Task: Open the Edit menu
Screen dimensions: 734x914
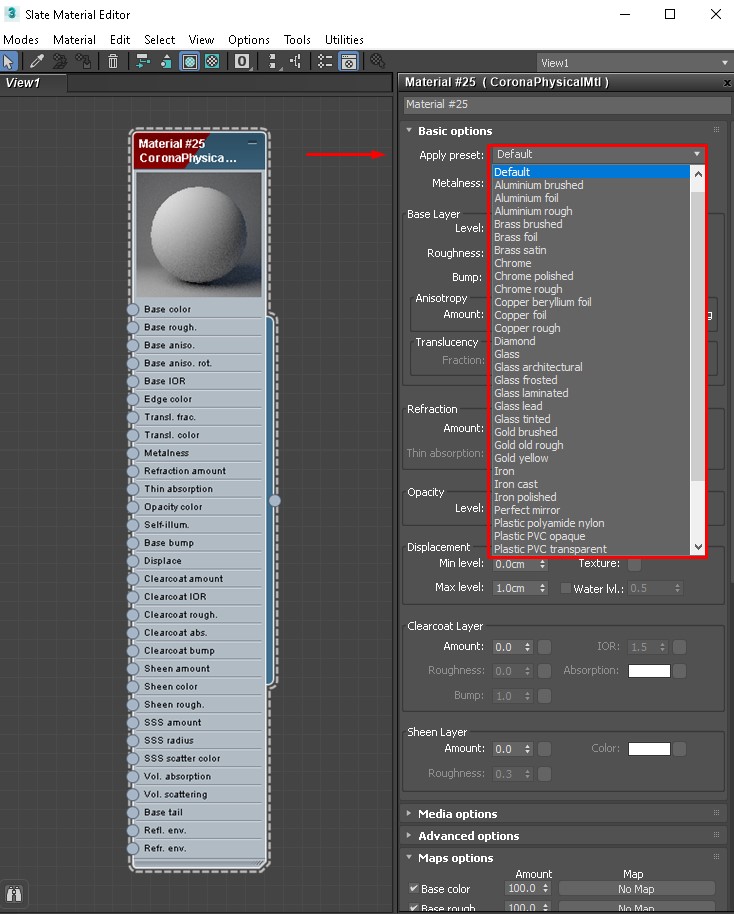Action: click(x=120, y=40)
